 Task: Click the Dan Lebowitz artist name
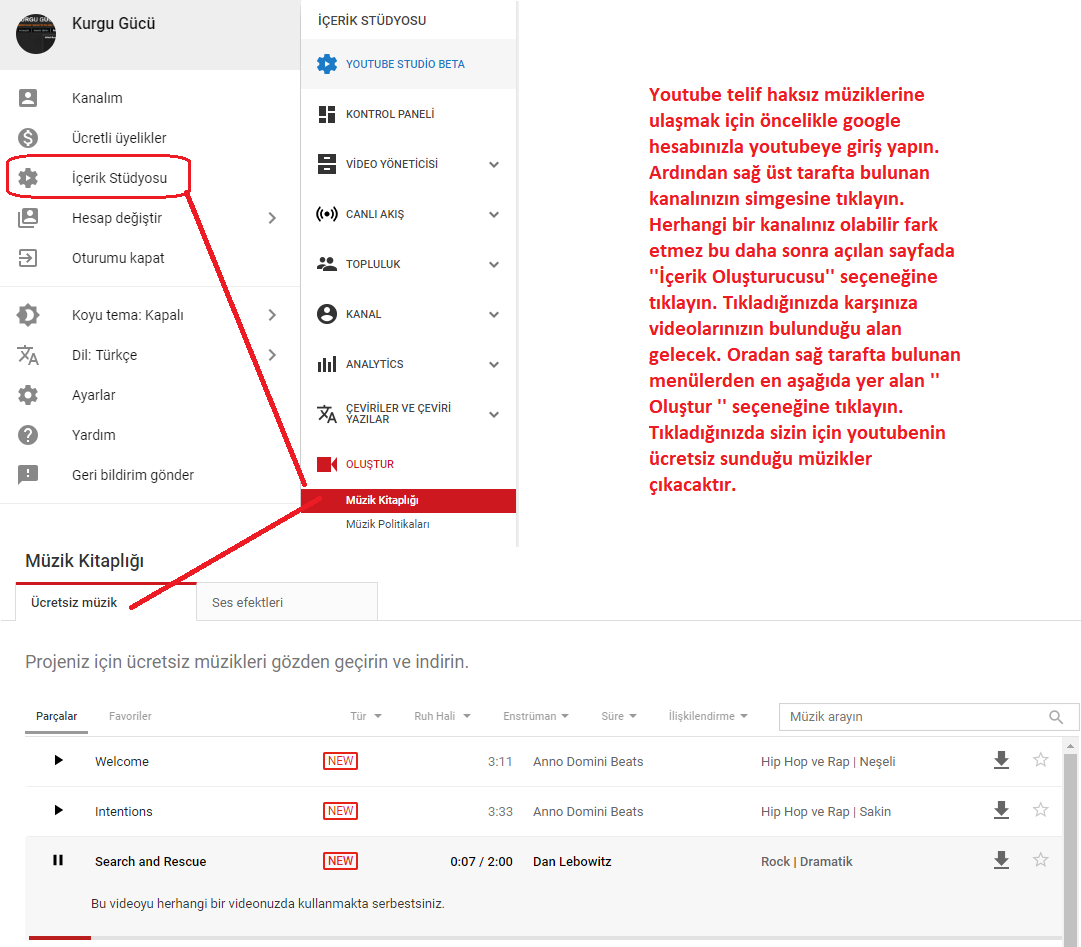(x=572, y=862)
